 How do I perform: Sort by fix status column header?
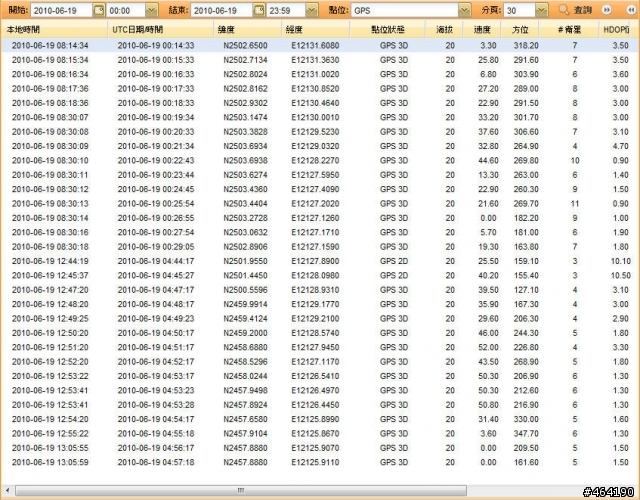387,30
